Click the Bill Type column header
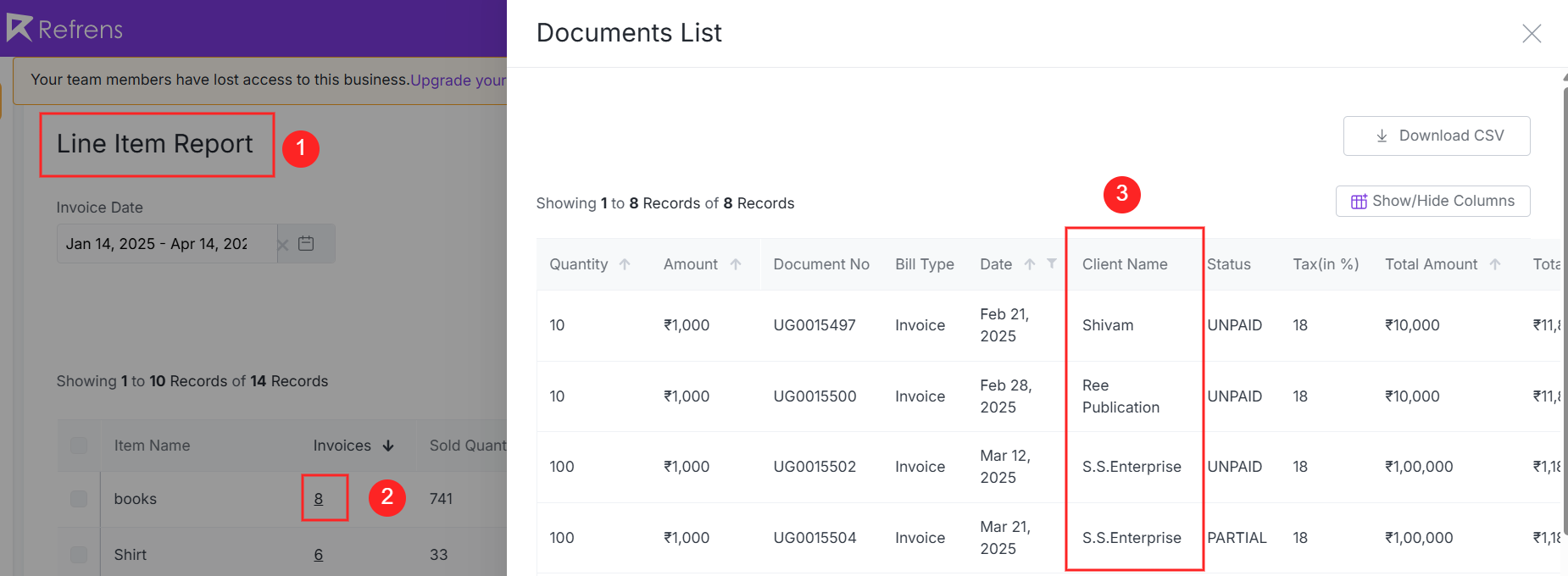The width and height of the screenshot is (1568, 576). pos(925,264)
